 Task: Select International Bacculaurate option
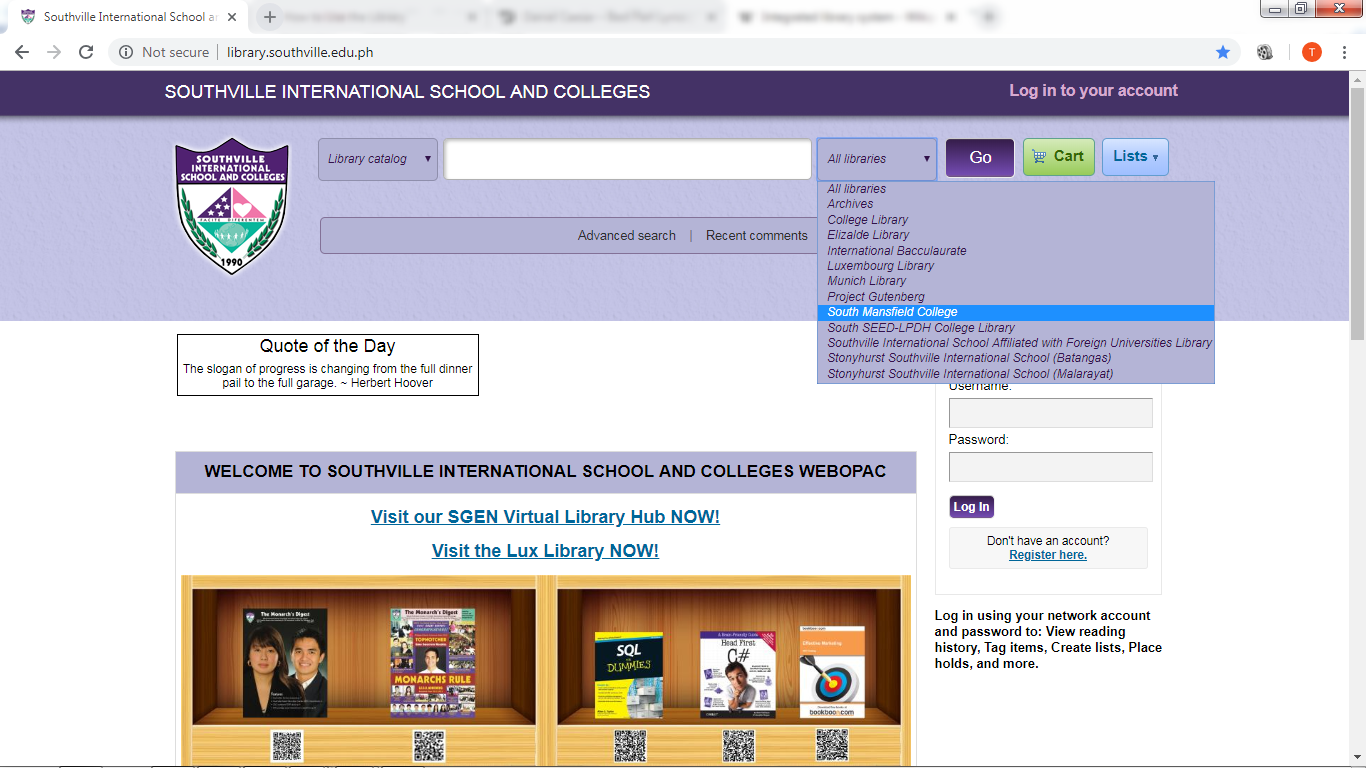[1015, 251]
